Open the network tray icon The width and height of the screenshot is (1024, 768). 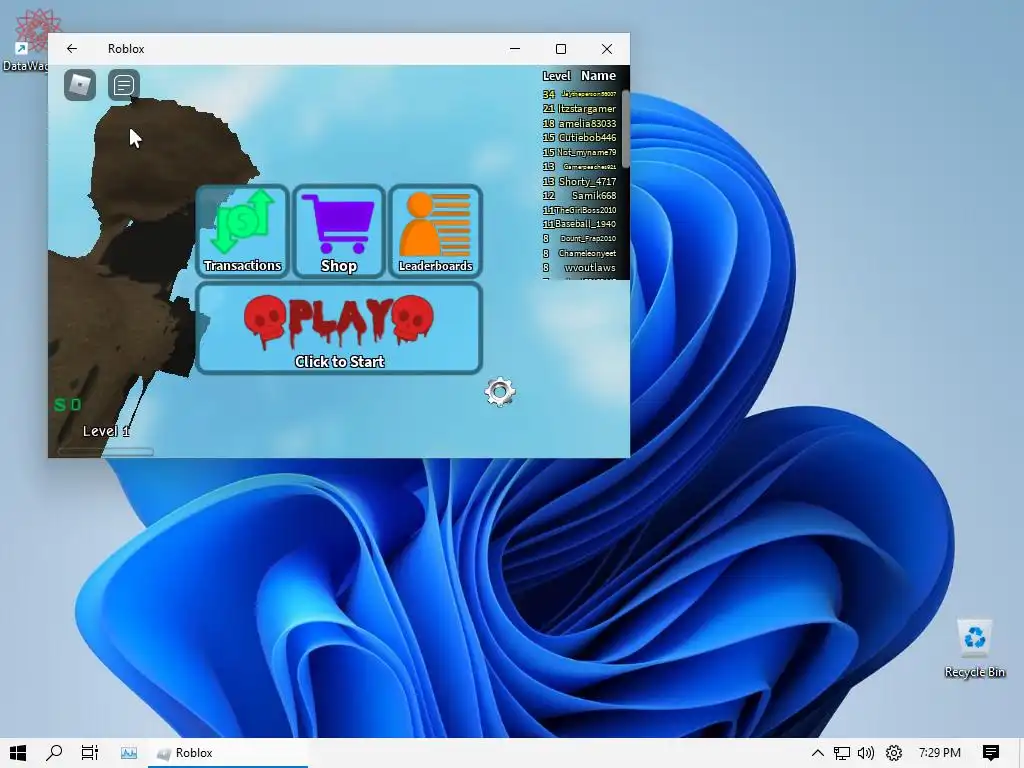[x=842, y=753]
